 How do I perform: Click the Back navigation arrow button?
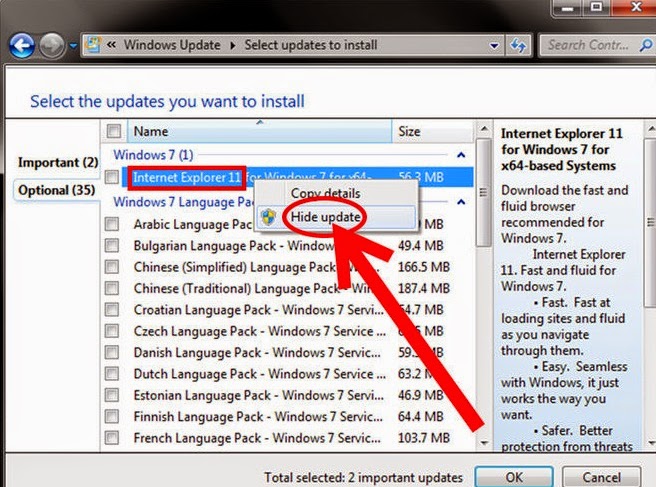point(22,45)
